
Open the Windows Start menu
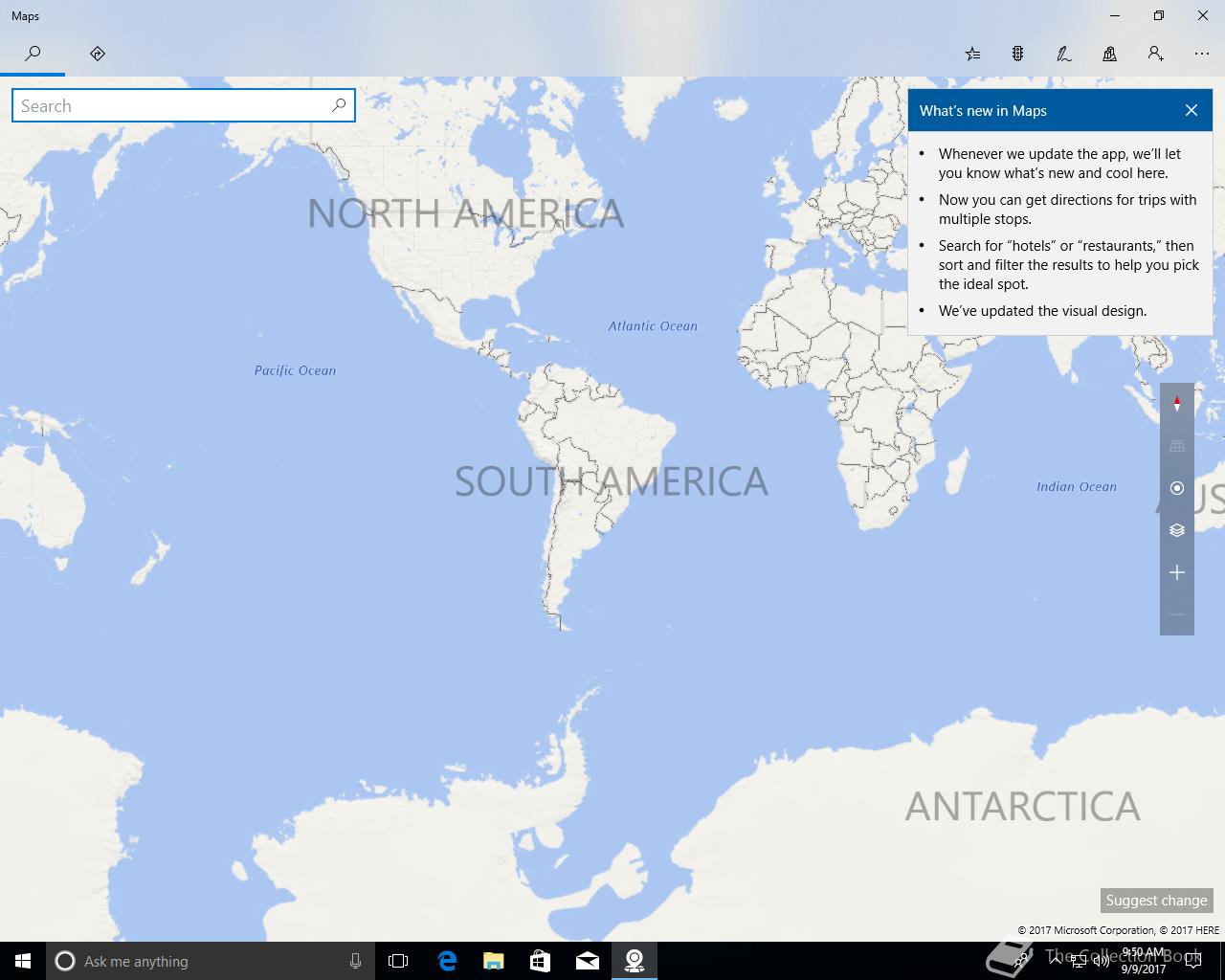(x=23, y=961)
